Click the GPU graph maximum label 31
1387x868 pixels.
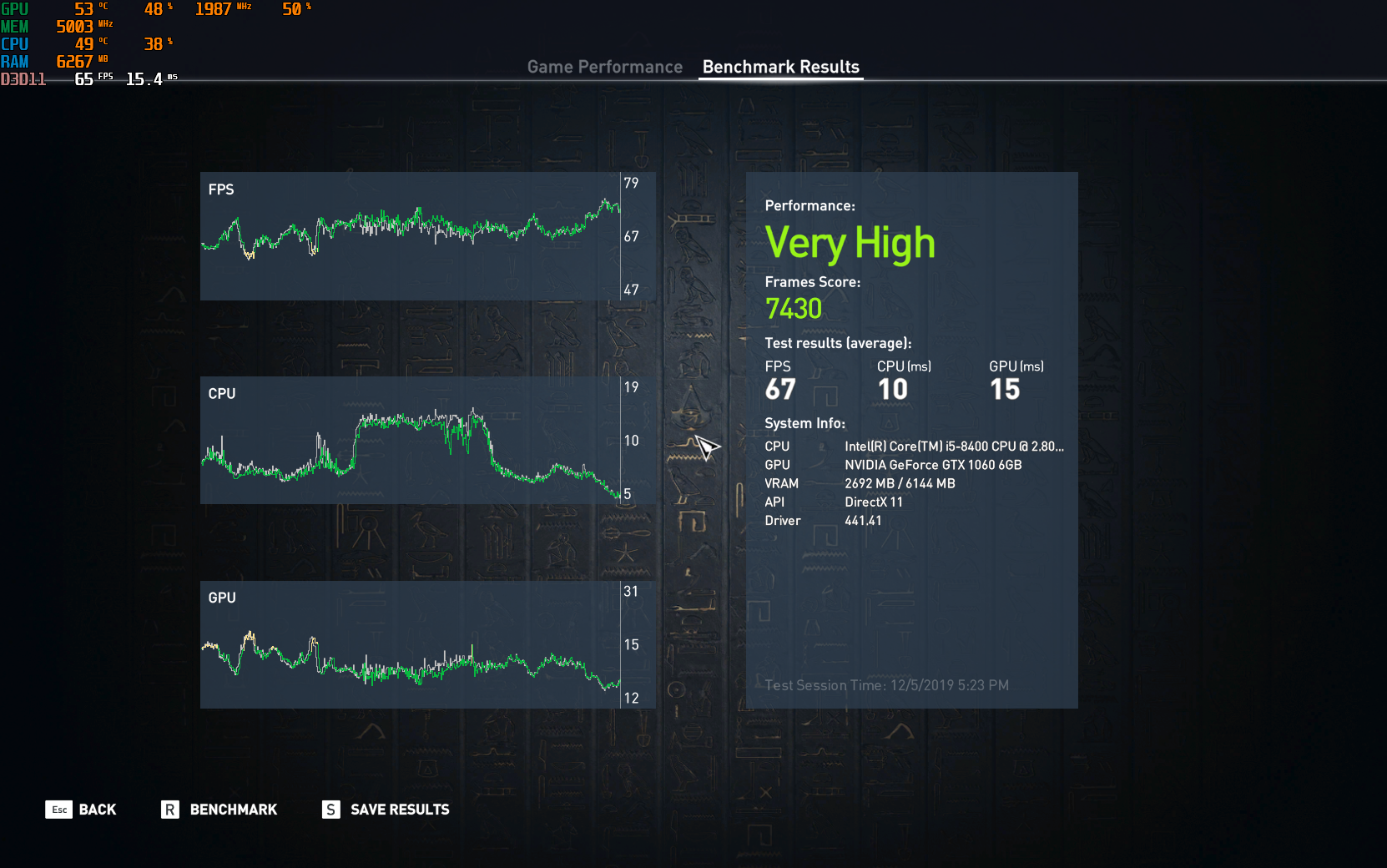[631, 592]
